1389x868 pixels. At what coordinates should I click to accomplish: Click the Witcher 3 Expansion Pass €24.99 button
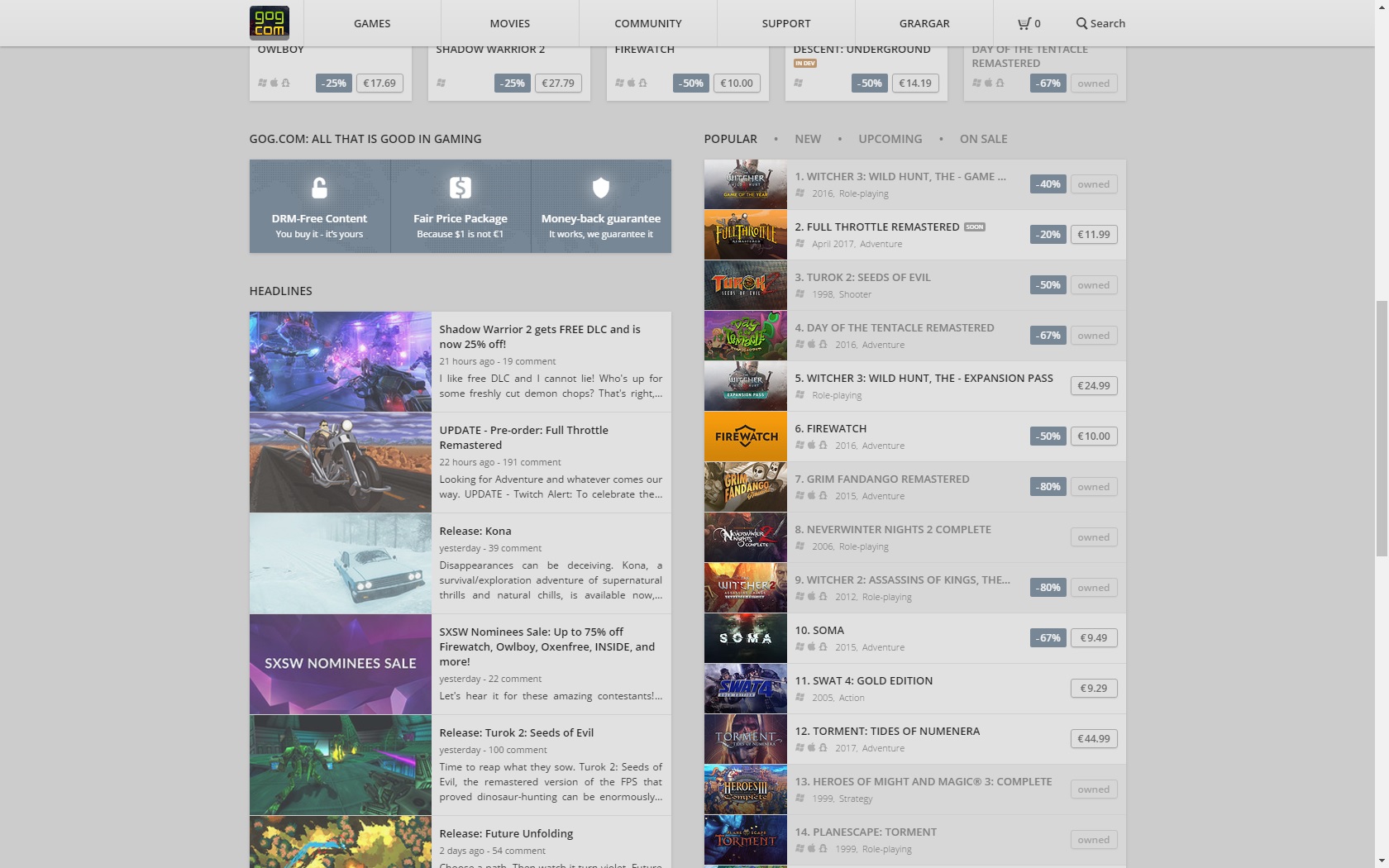point(1094,385)
